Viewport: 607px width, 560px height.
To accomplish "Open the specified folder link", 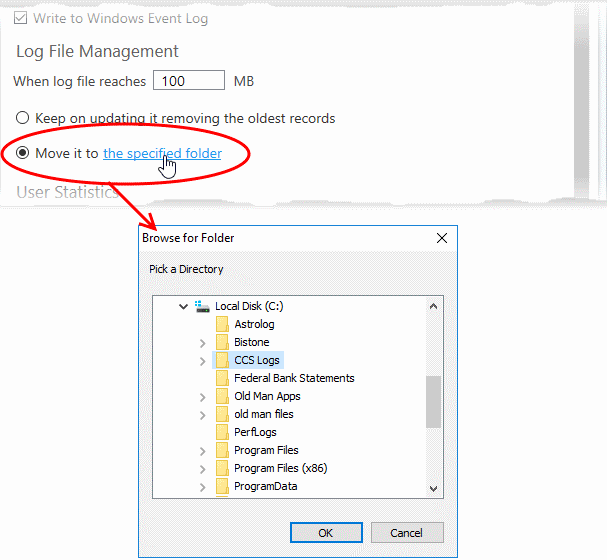I will pyautogui.click(x=162, y=153).
